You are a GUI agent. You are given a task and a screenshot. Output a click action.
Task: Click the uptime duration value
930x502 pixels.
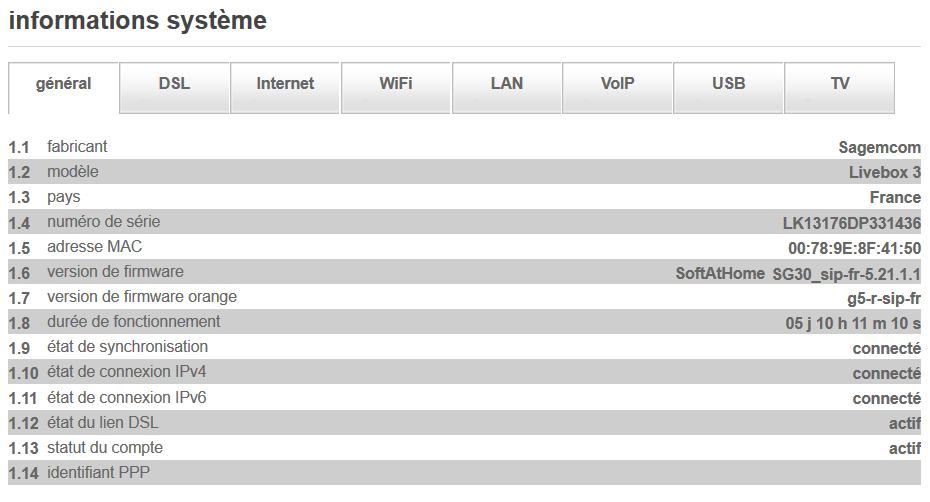853,323
